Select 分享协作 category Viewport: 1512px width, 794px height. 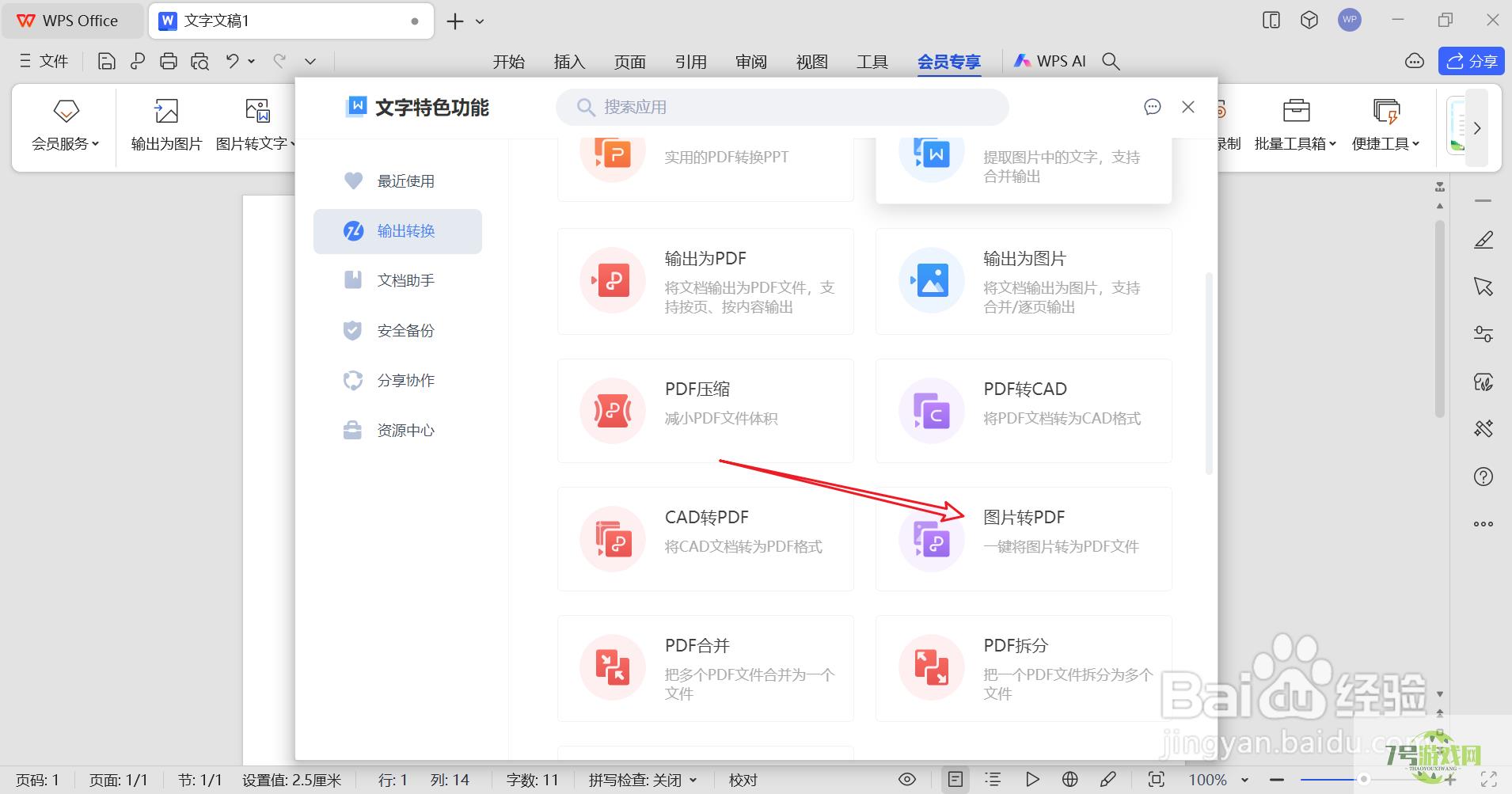[x=397, y=381]
